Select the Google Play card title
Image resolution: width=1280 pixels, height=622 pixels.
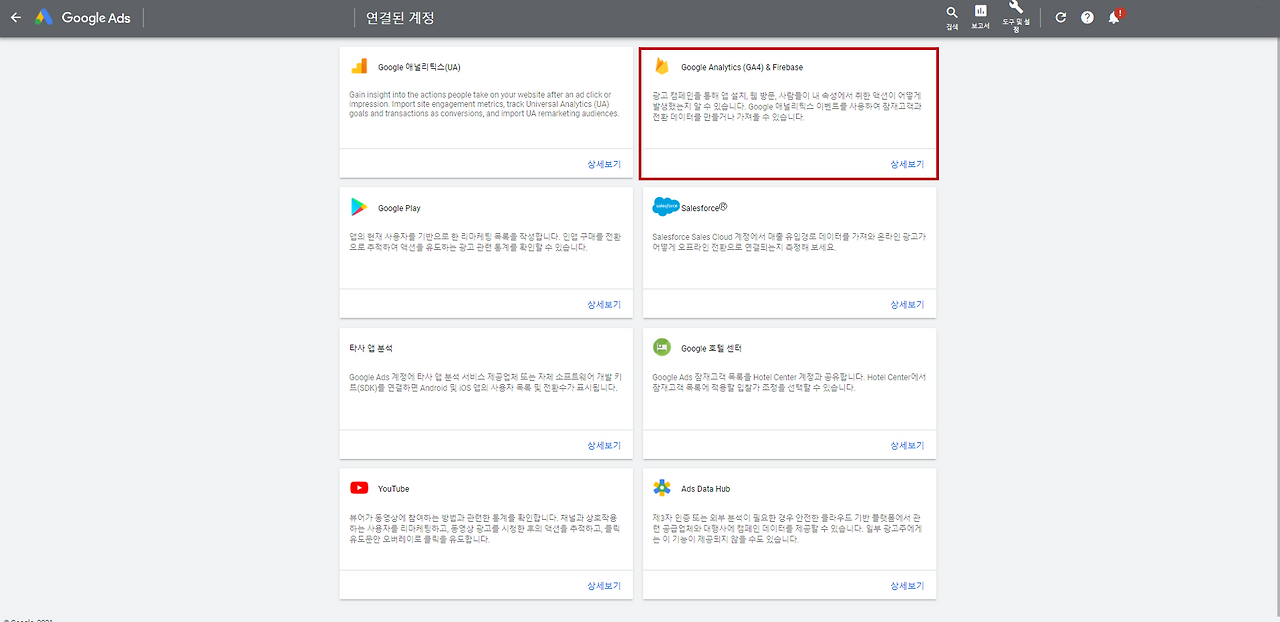pos(399,208)
